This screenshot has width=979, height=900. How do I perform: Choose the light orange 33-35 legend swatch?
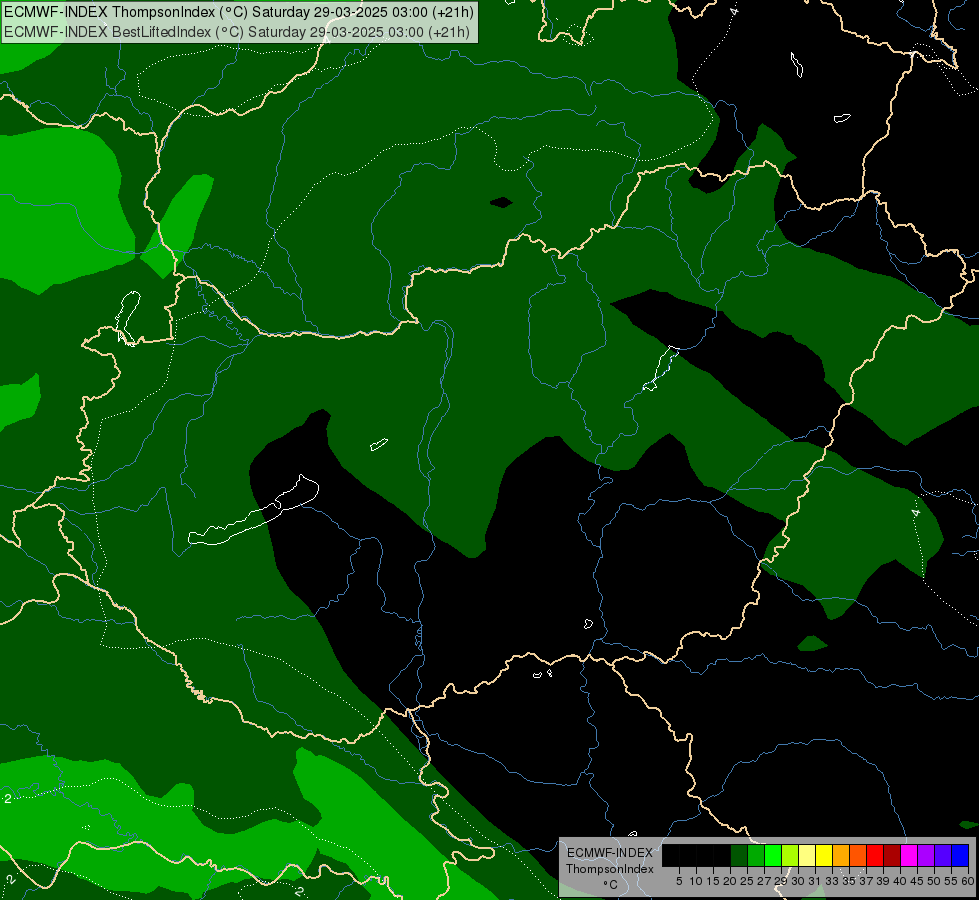(x=841, y=855)
